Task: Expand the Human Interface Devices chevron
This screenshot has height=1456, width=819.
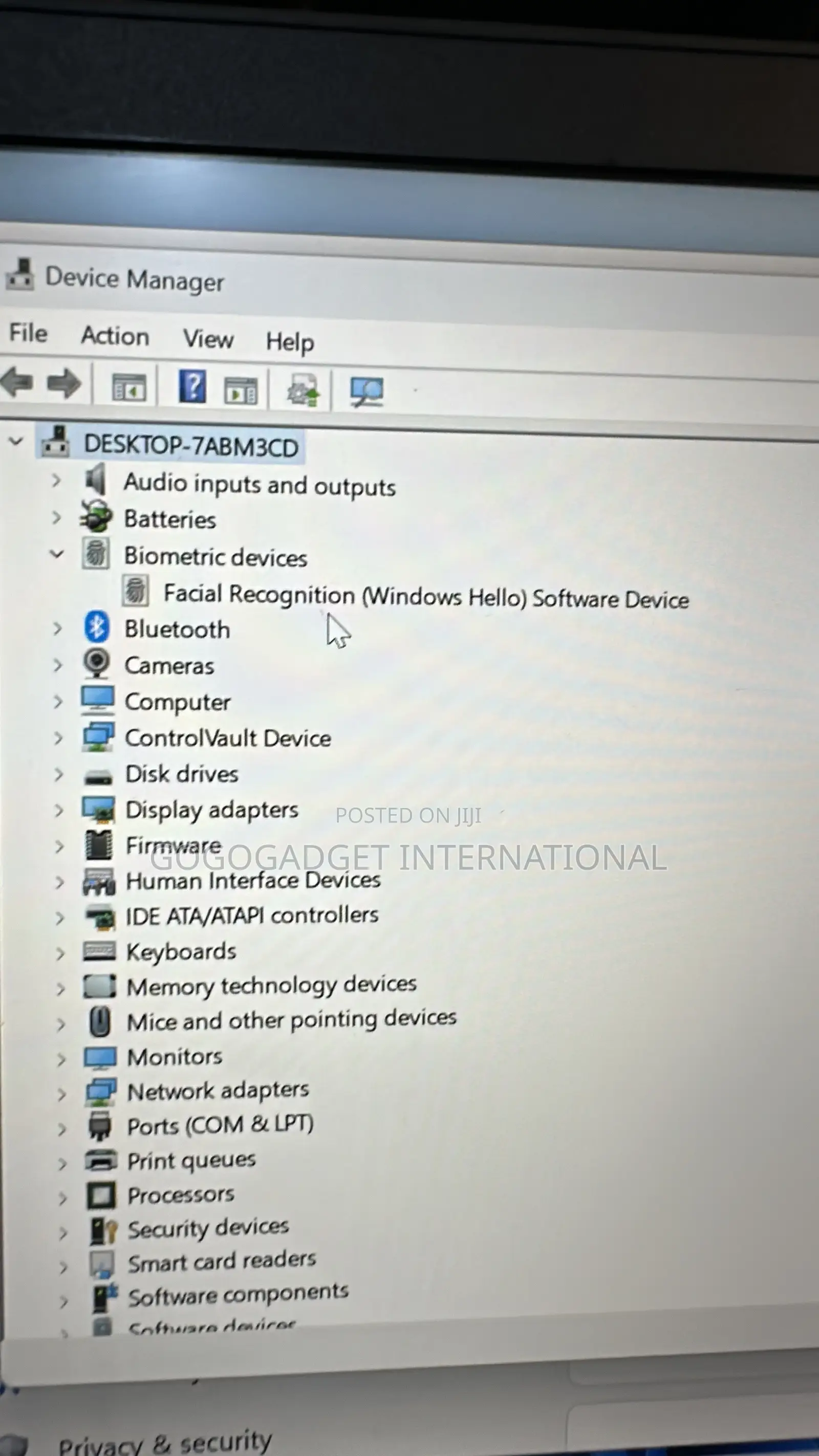Action: click(59, 882)
